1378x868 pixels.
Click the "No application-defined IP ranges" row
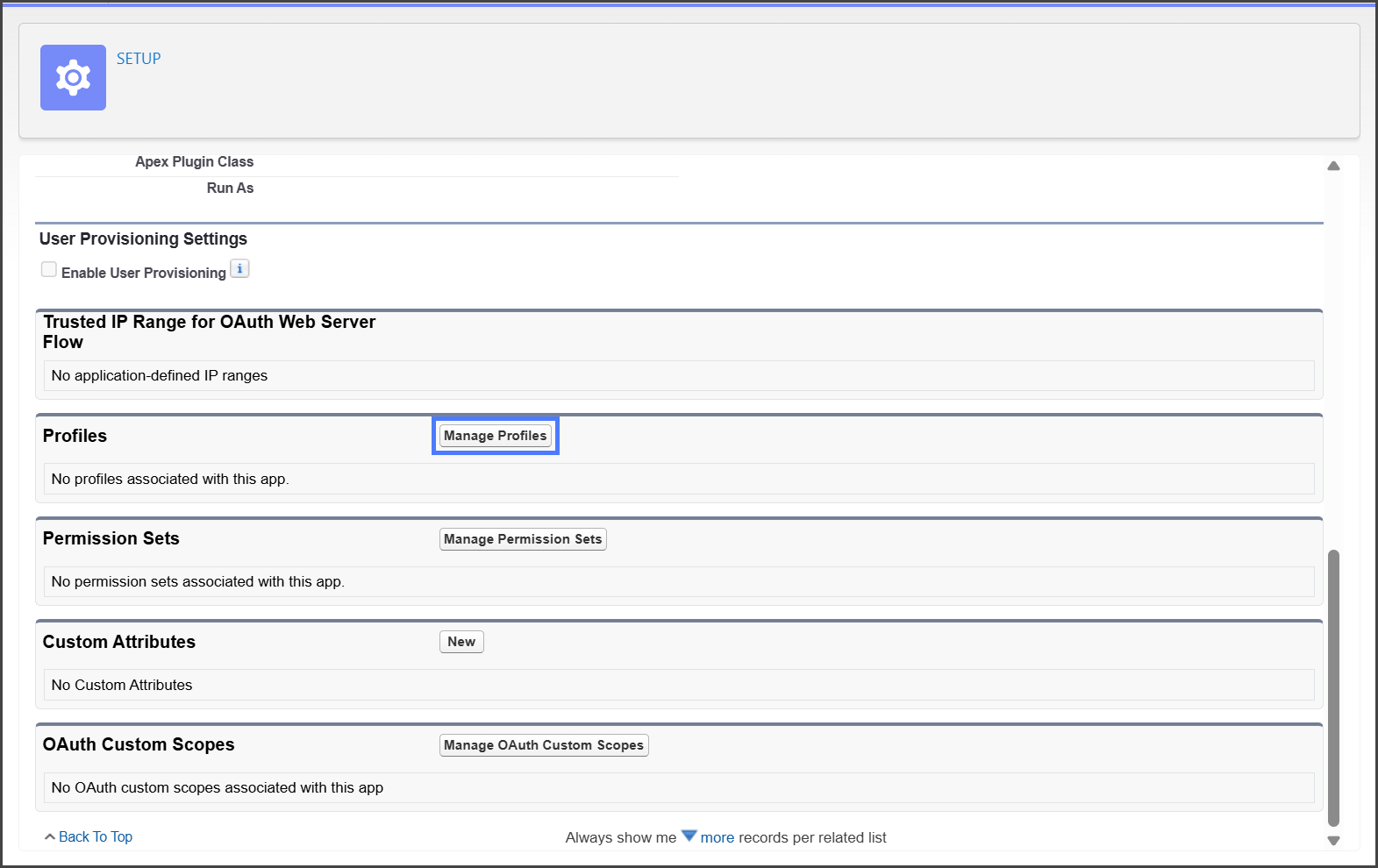[x=160, y=375]
